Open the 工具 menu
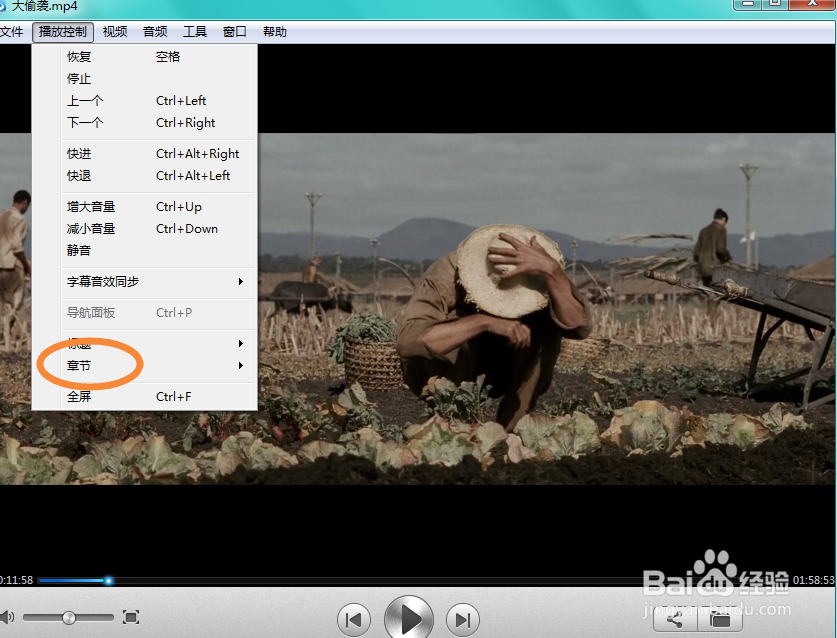The image size is (837, 638). click(x=195, y=32)
